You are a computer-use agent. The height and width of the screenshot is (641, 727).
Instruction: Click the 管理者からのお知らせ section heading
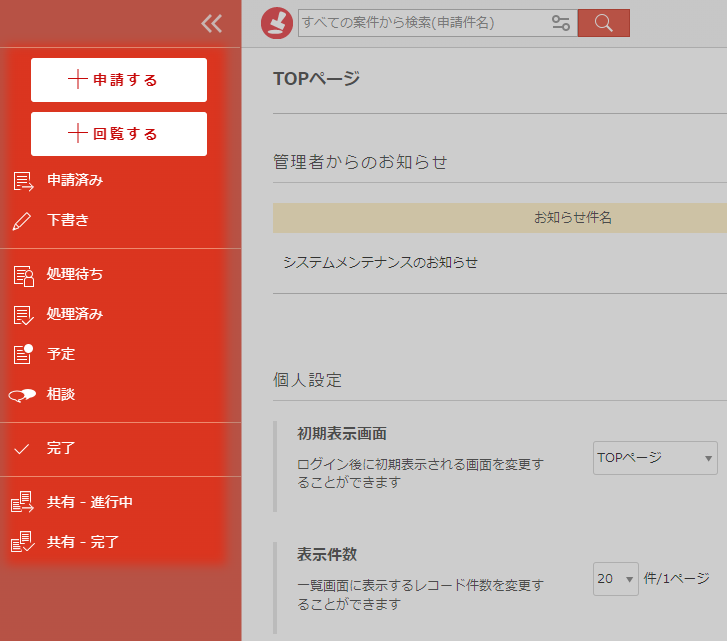pyautogui.click(x=360, y=162)
